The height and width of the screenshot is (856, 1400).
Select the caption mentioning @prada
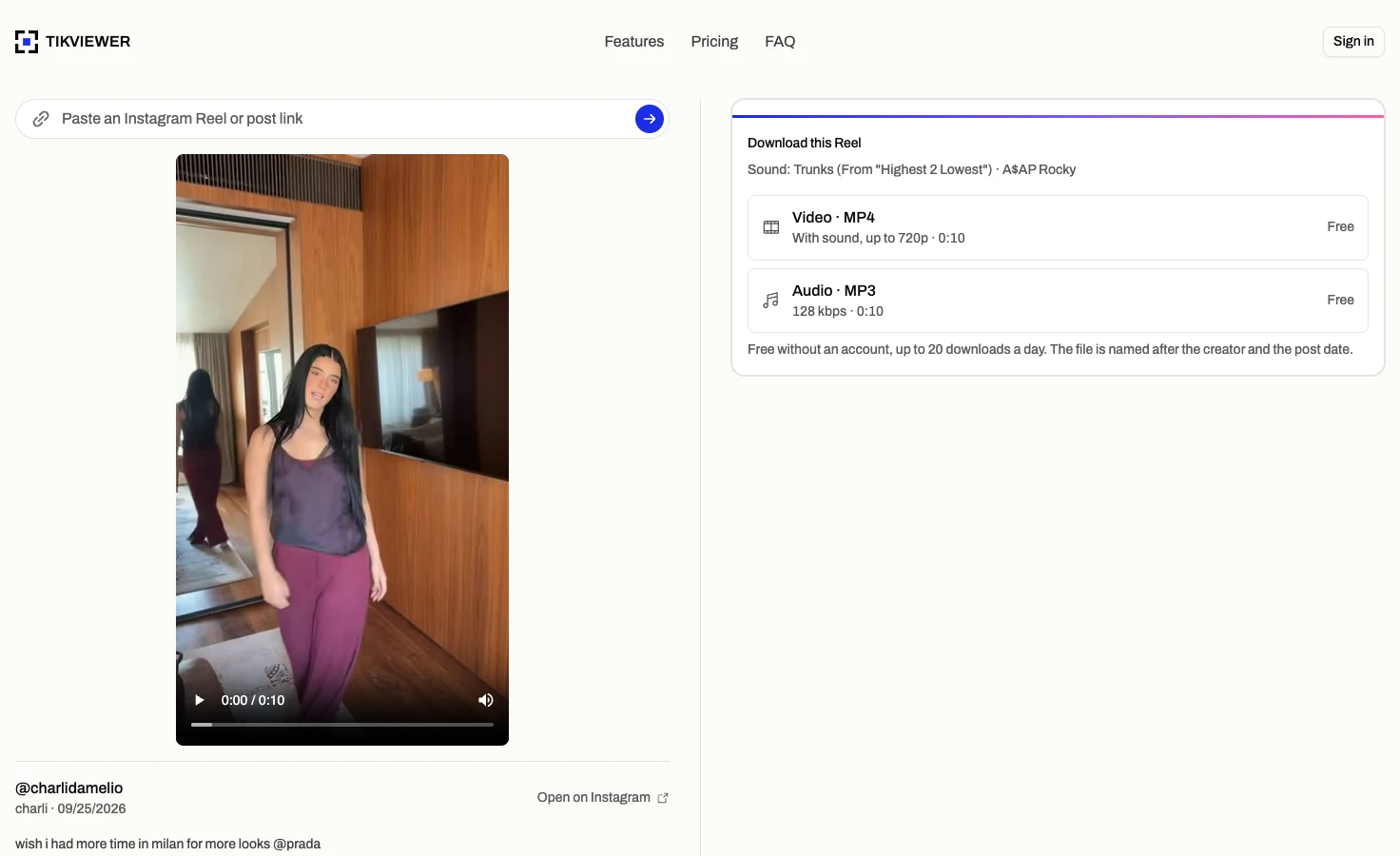coord(167,845)
